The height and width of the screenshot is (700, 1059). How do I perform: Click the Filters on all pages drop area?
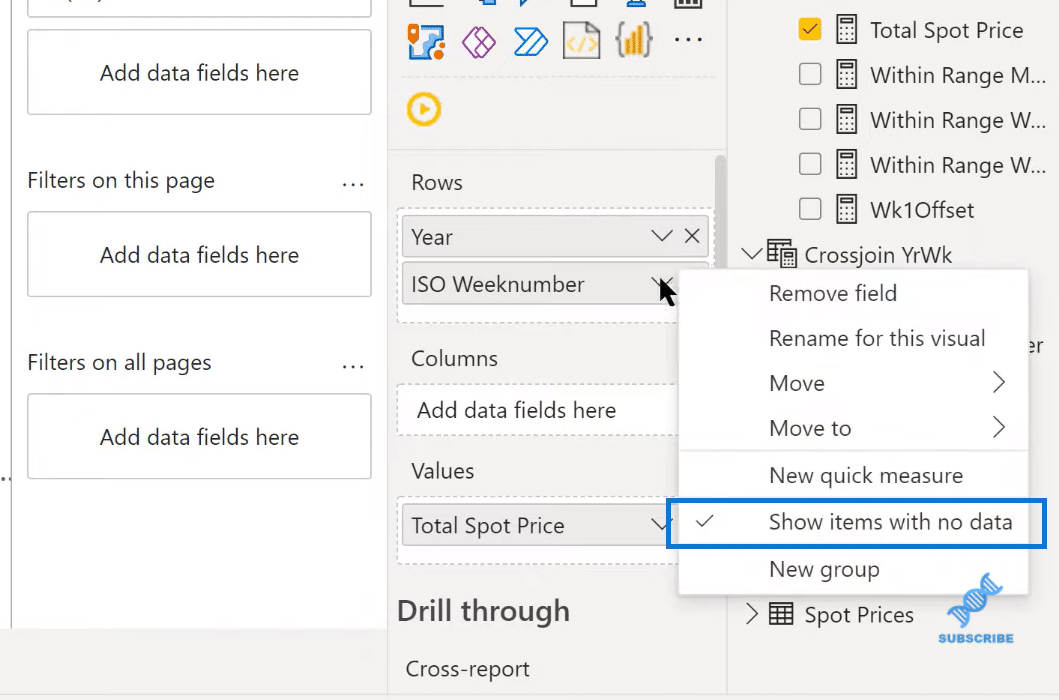pos(199,436)
